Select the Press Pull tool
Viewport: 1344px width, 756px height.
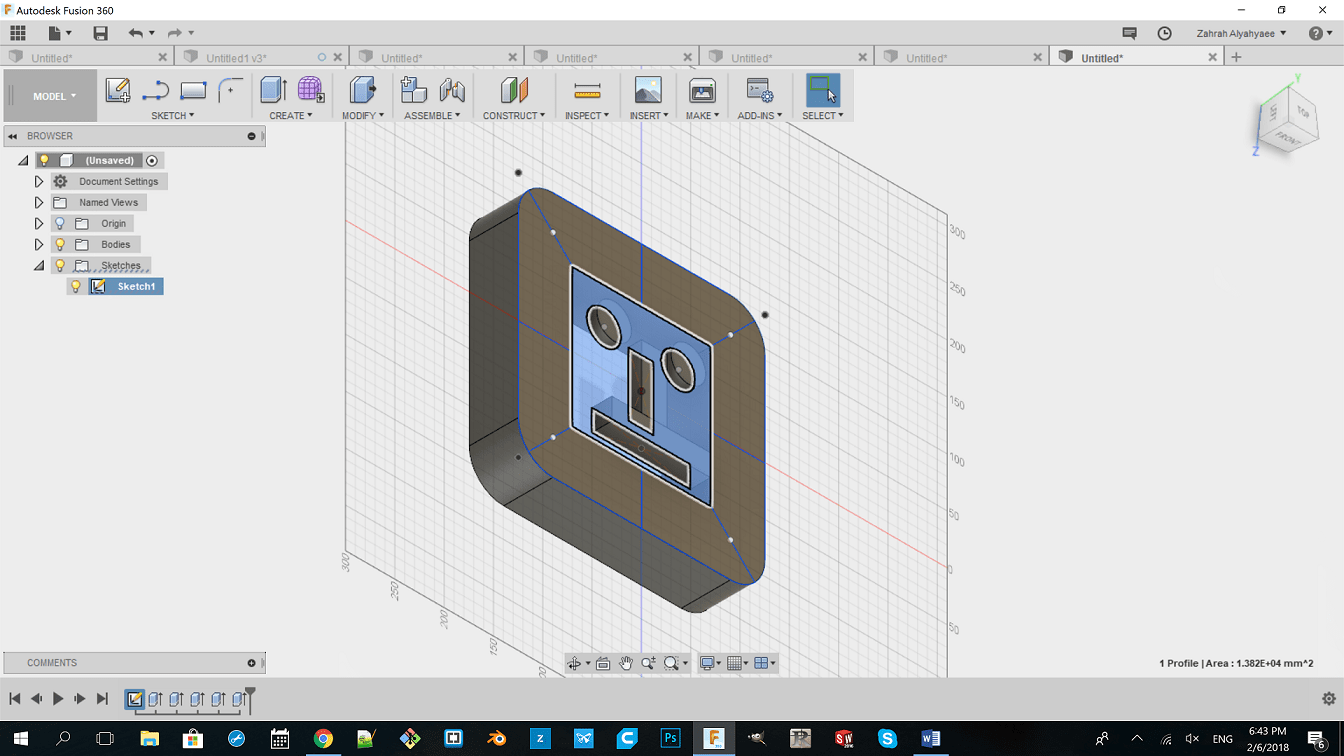tap(362, 90)
